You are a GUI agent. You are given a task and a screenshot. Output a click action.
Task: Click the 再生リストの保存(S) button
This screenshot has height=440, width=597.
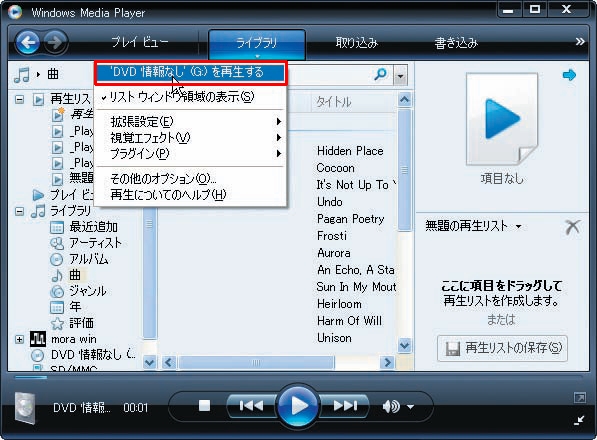503,348
